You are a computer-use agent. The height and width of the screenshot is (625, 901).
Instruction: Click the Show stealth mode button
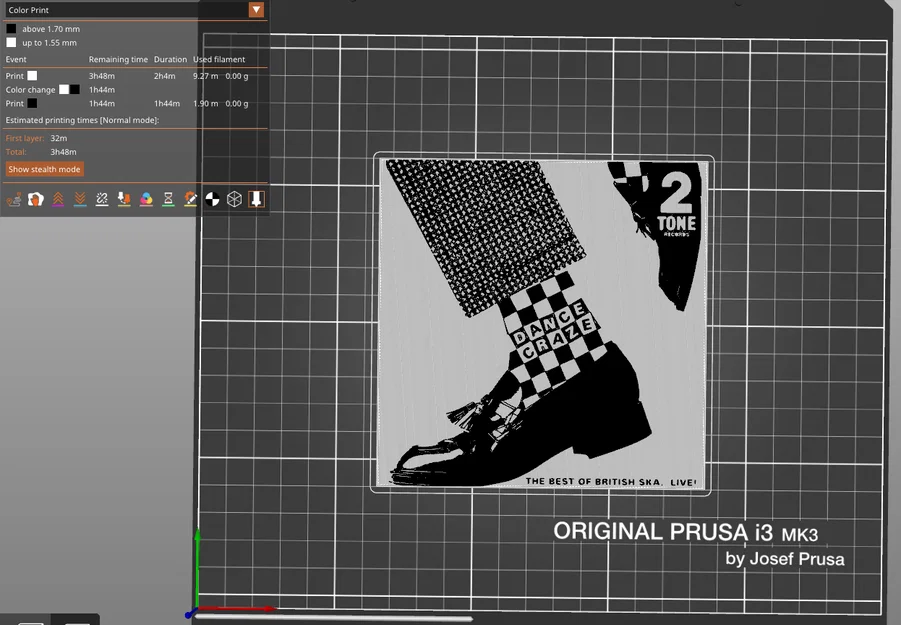coord(44,169)
